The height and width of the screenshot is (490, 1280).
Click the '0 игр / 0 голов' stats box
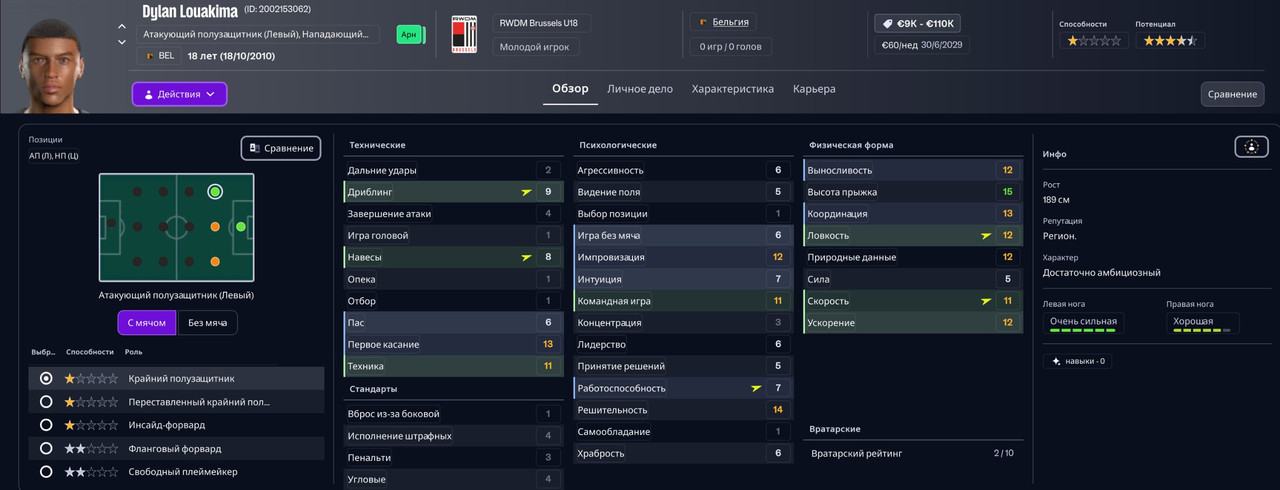(x=730, y=46)
